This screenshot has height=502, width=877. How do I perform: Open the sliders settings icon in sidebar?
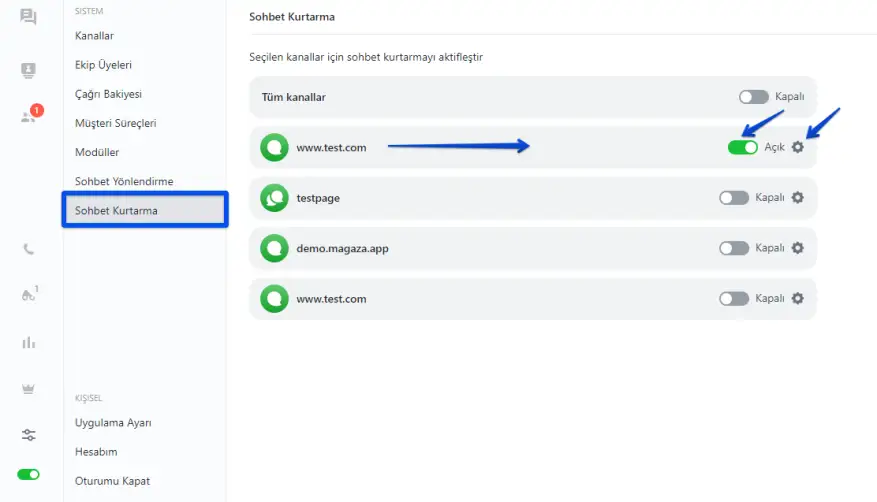(x=28, y=435)
